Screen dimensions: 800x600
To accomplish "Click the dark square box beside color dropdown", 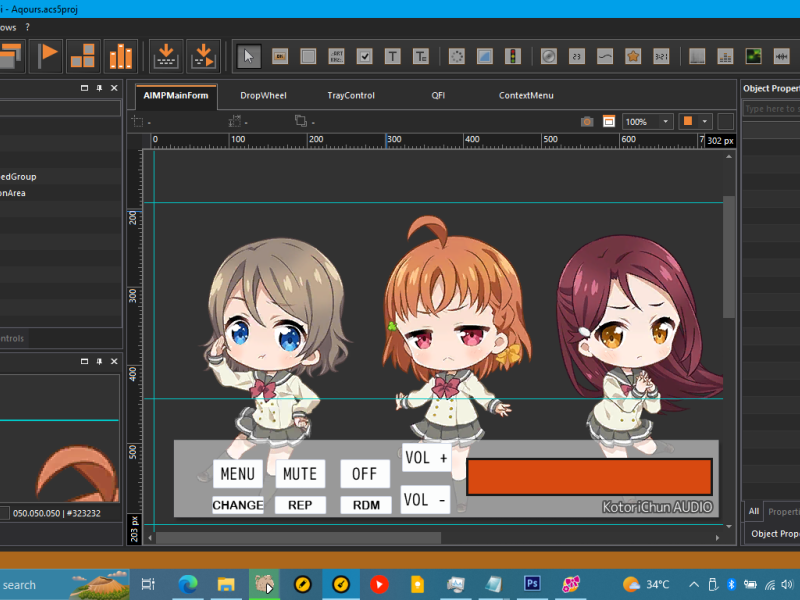I will (726, 121).
